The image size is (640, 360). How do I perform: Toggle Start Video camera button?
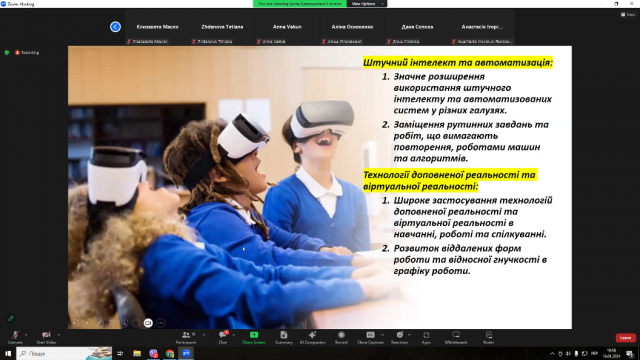click(x=46, y=337)
